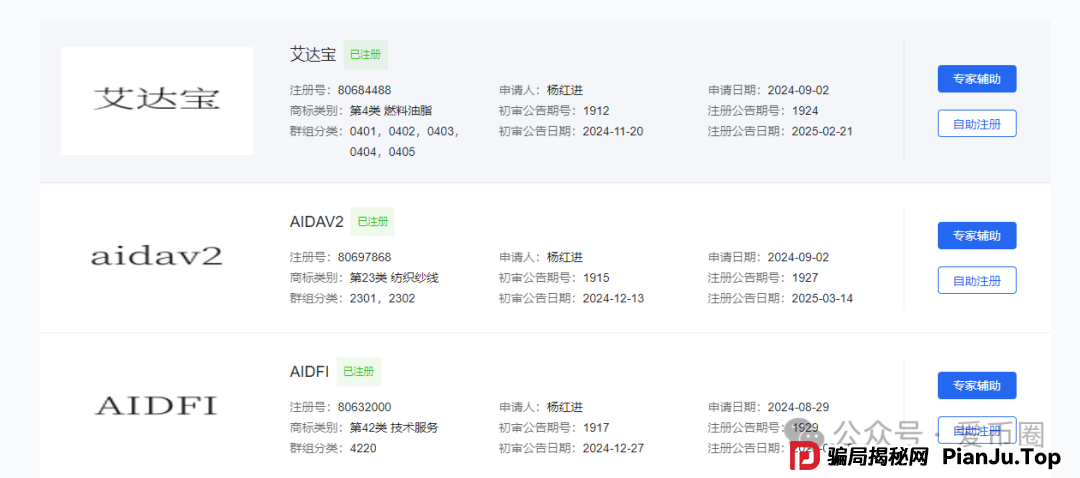This screenshot has width=1080, height=478.
Task: Open the AIDFI trademark title
Action: [309, 372]
